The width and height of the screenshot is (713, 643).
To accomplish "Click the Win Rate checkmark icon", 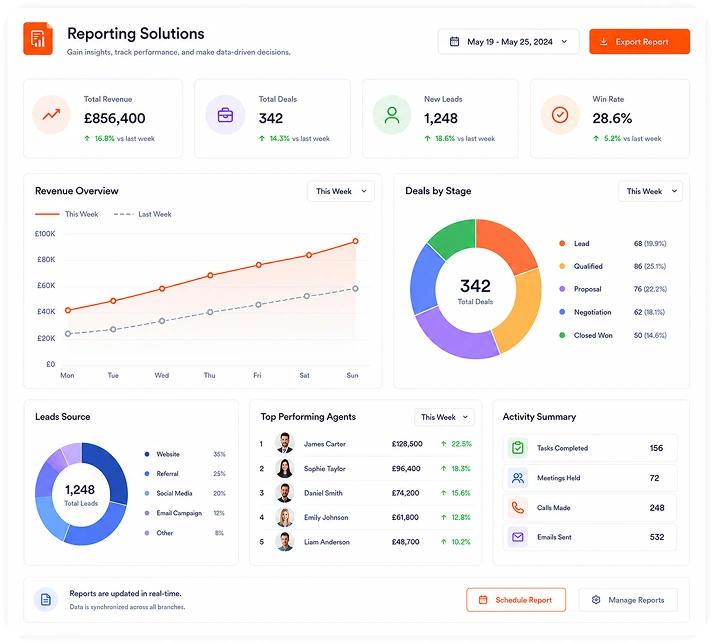I will point(560,115).
